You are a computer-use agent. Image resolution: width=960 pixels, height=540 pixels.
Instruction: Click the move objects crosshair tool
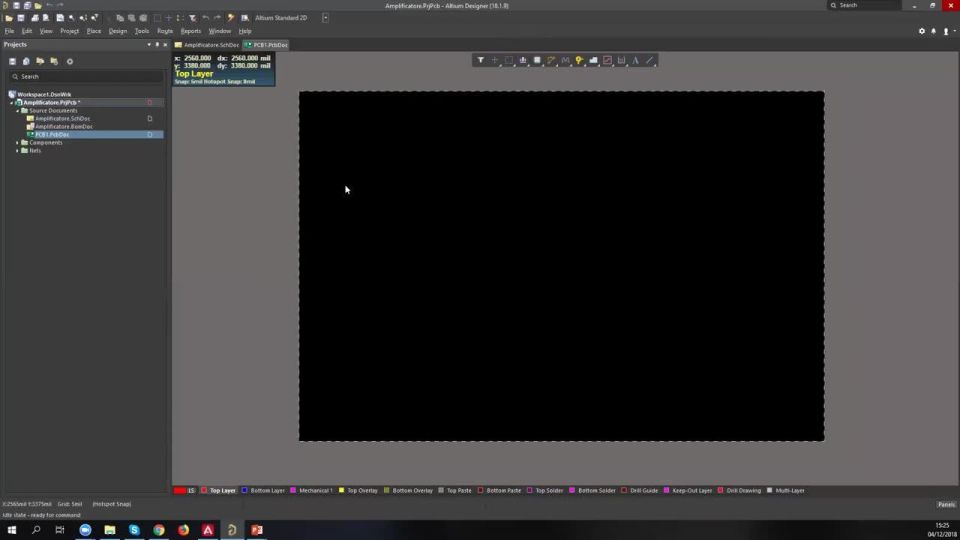[495, 60]
